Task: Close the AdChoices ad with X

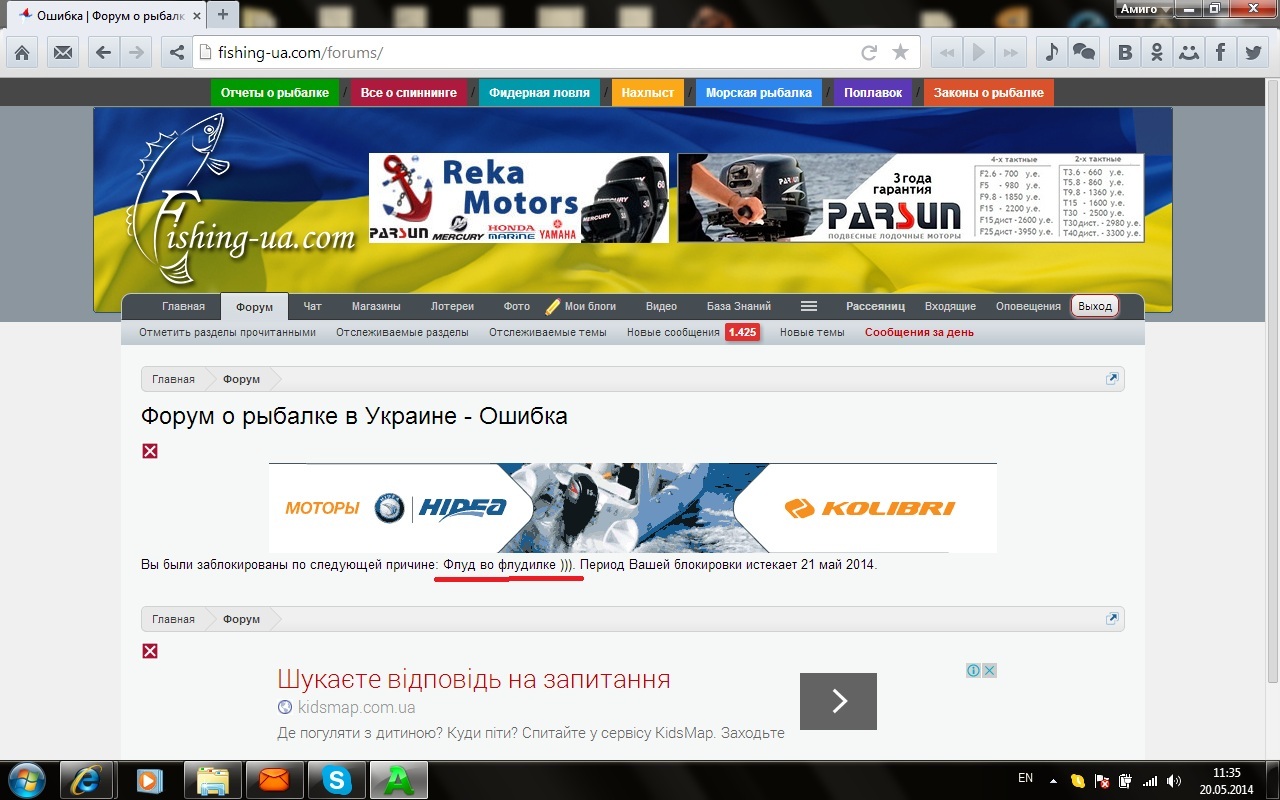Action: 989,670
